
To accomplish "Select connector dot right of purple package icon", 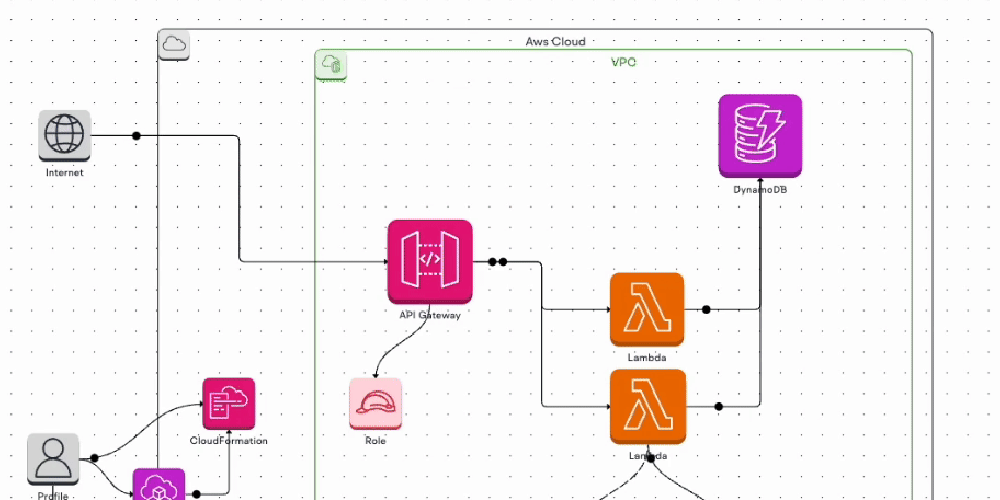I will 196,494.
